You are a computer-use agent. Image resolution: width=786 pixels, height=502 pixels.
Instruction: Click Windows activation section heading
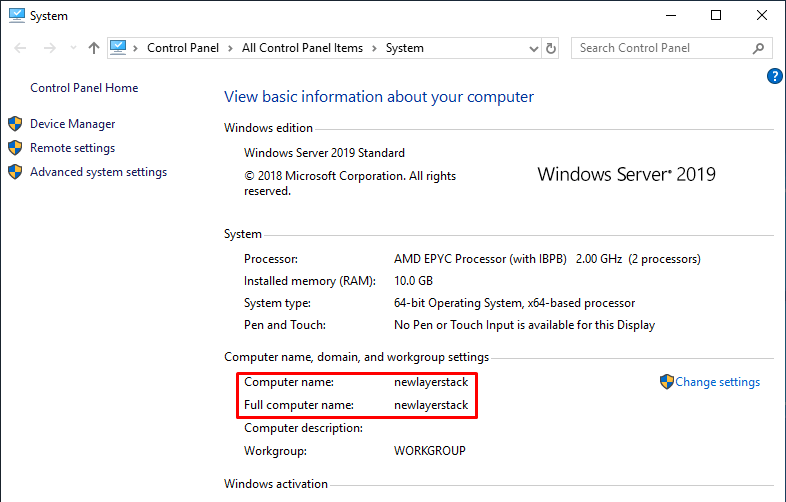click(276, 484)
